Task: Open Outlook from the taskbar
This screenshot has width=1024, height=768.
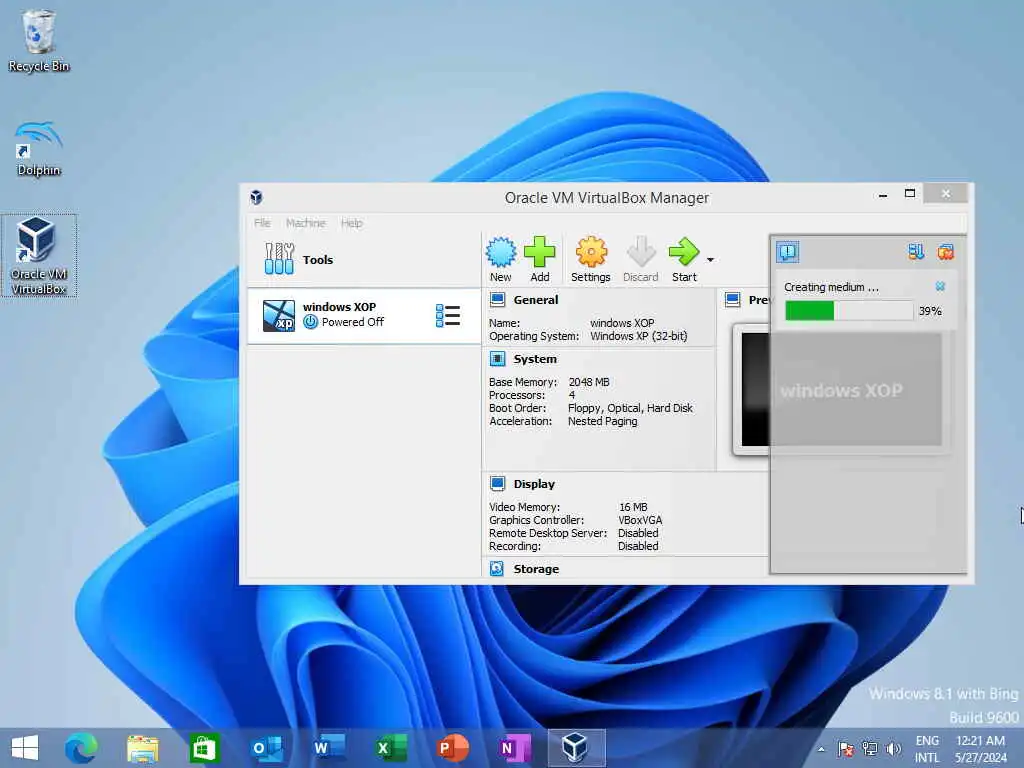Action: 266,748
